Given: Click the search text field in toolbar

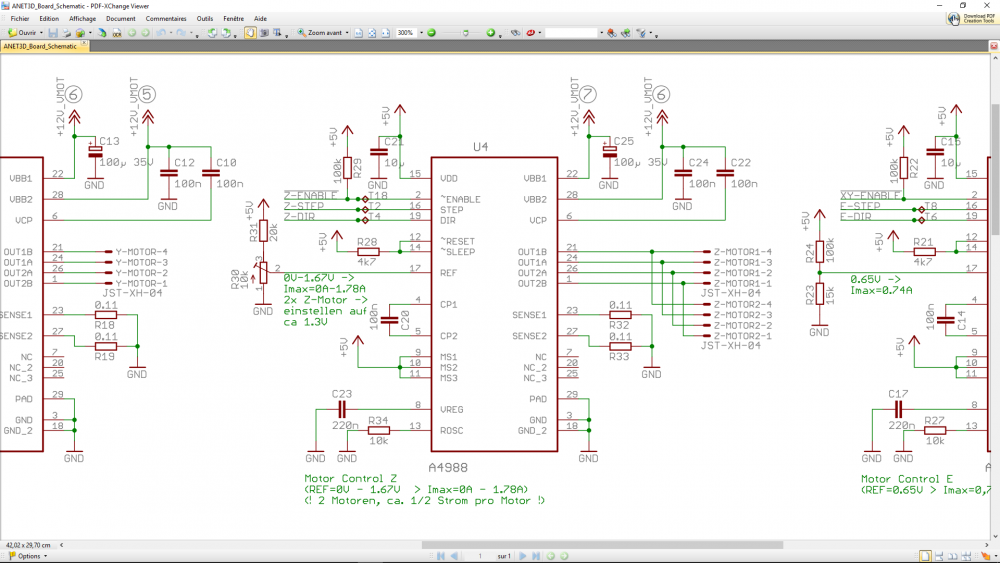Looking at the screenshot, I should pos(571,33).
